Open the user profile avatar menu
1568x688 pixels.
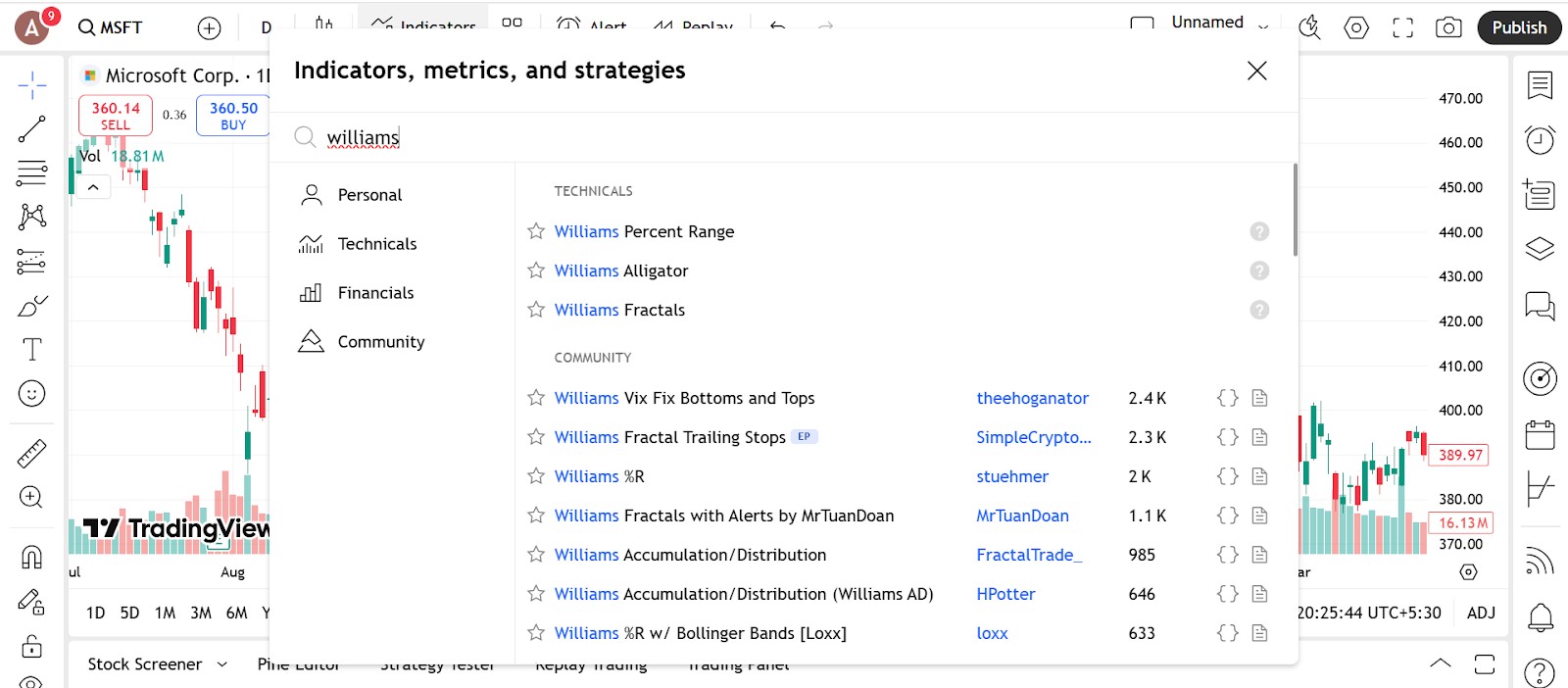[32, 28]
